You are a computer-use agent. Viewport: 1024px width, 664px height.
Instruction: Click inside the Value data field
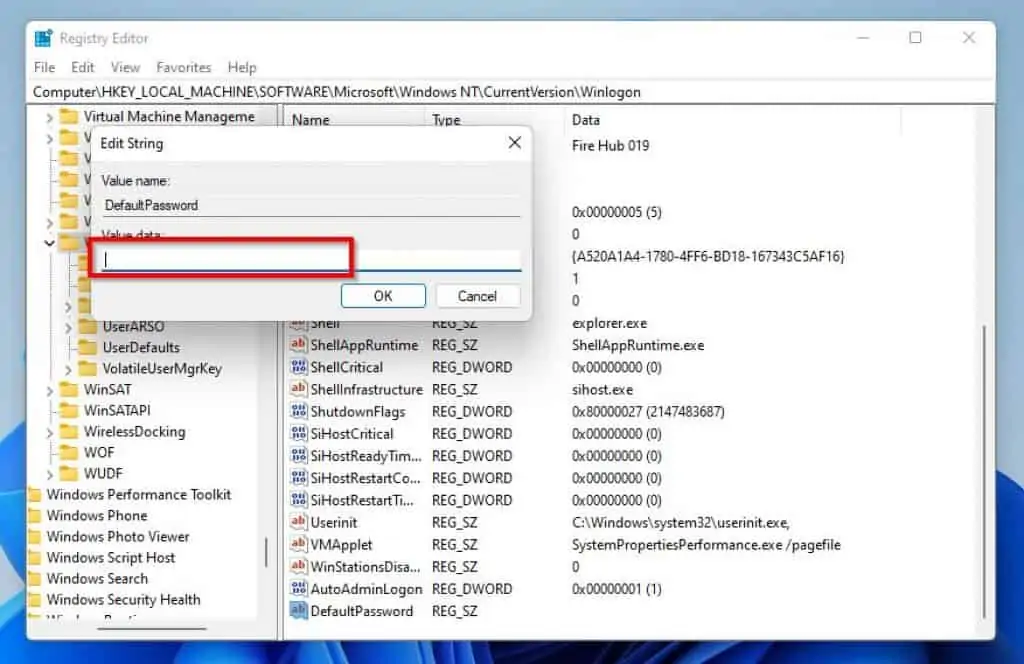(x=220, y=258)
